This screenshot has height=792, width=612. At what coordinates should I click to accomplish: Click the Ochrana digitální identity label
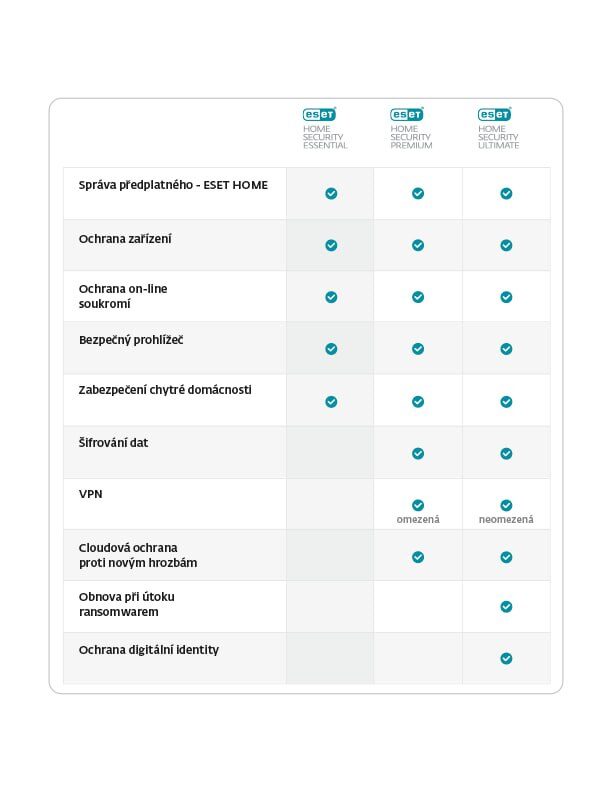point(149,650)
